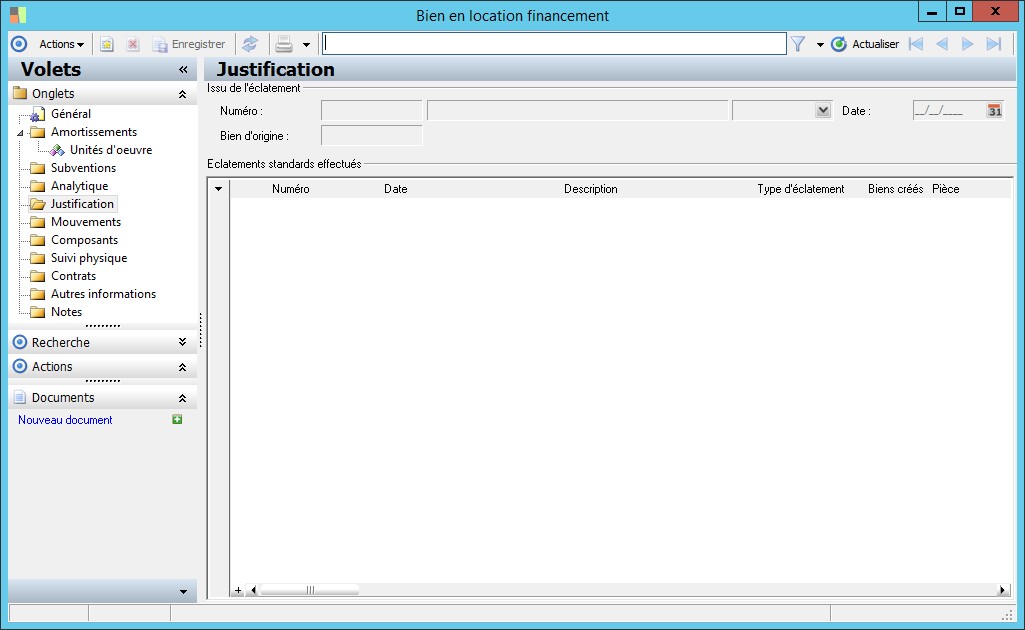This screenshot has width=1025, height=630.
Task: Sort by the Pièce column header
Action: pos(945,189)
